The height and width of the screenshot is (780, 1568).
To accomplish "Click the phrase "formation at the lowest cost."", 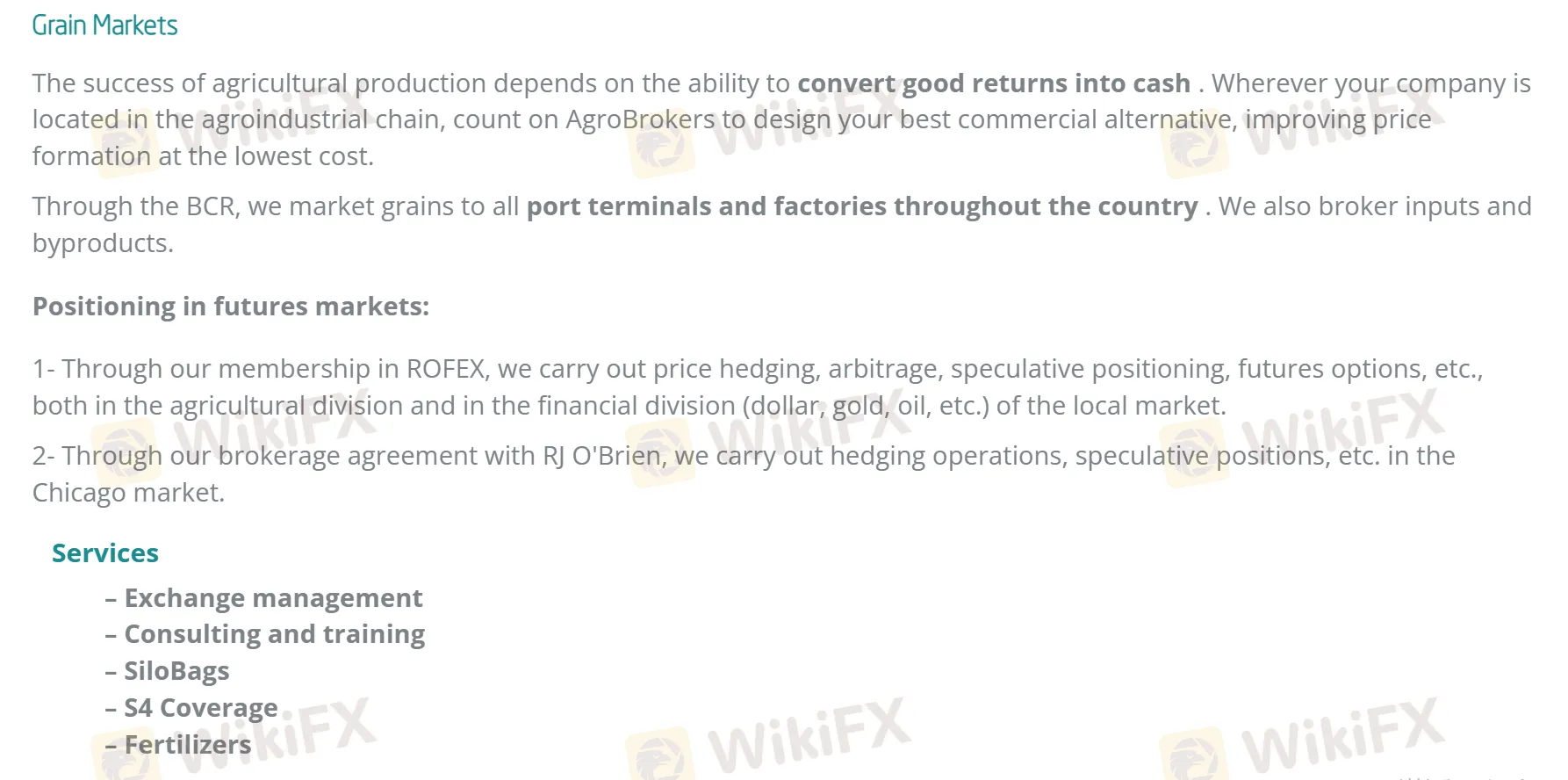I will [x=203, y=156].
